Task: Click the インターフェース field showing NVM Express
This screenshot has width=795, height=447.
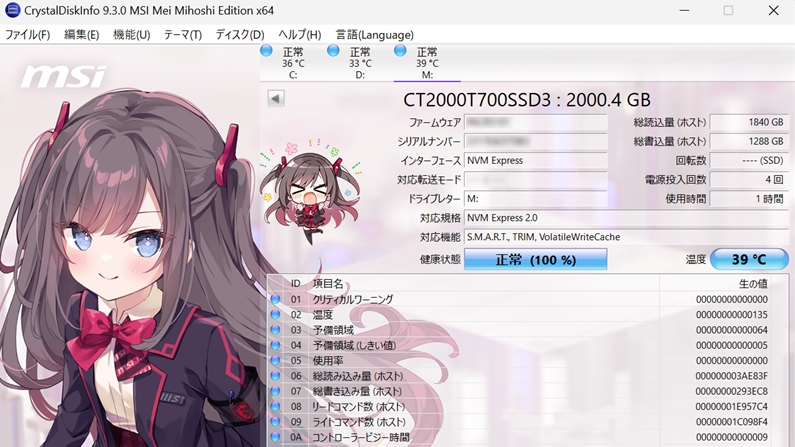Action: point(535,161)
